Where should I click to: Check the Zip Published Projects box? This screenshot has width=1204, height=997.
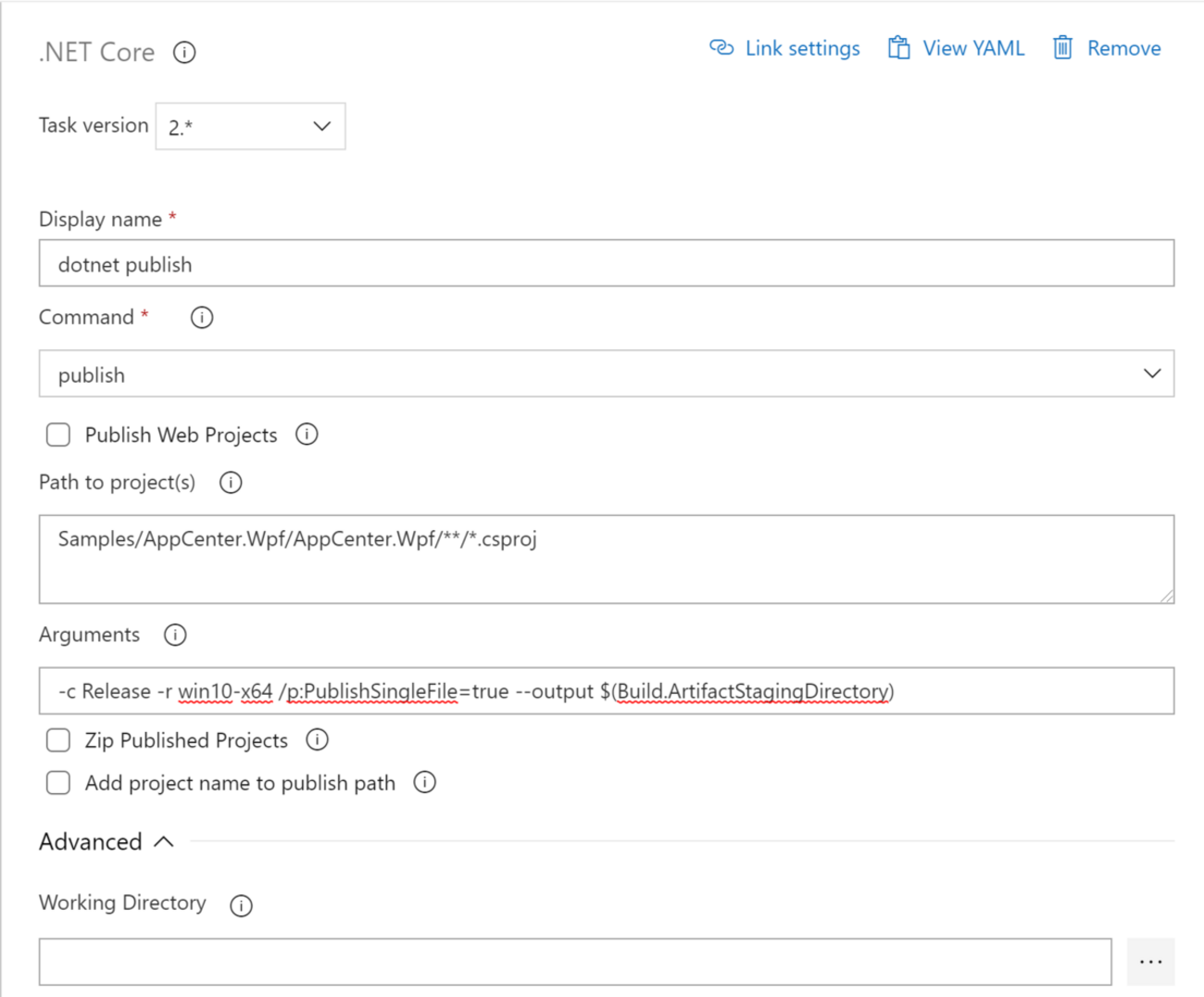point(58,740)
